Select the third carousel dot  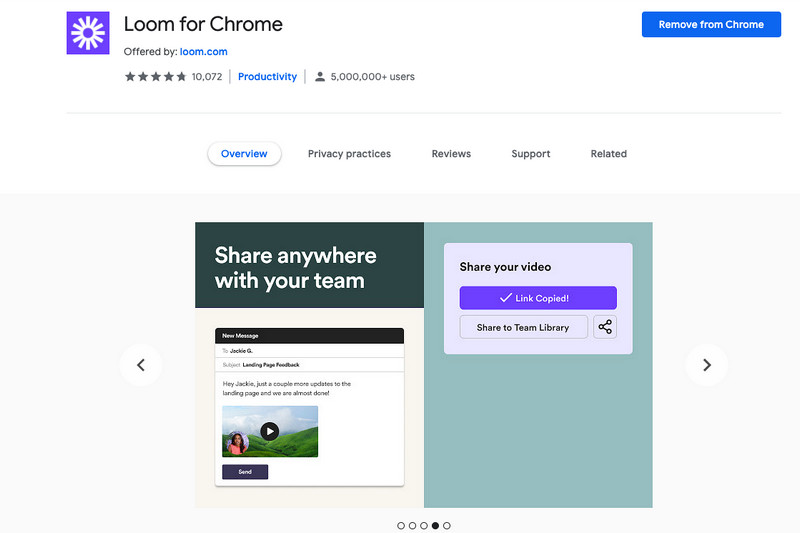(424, 525)
